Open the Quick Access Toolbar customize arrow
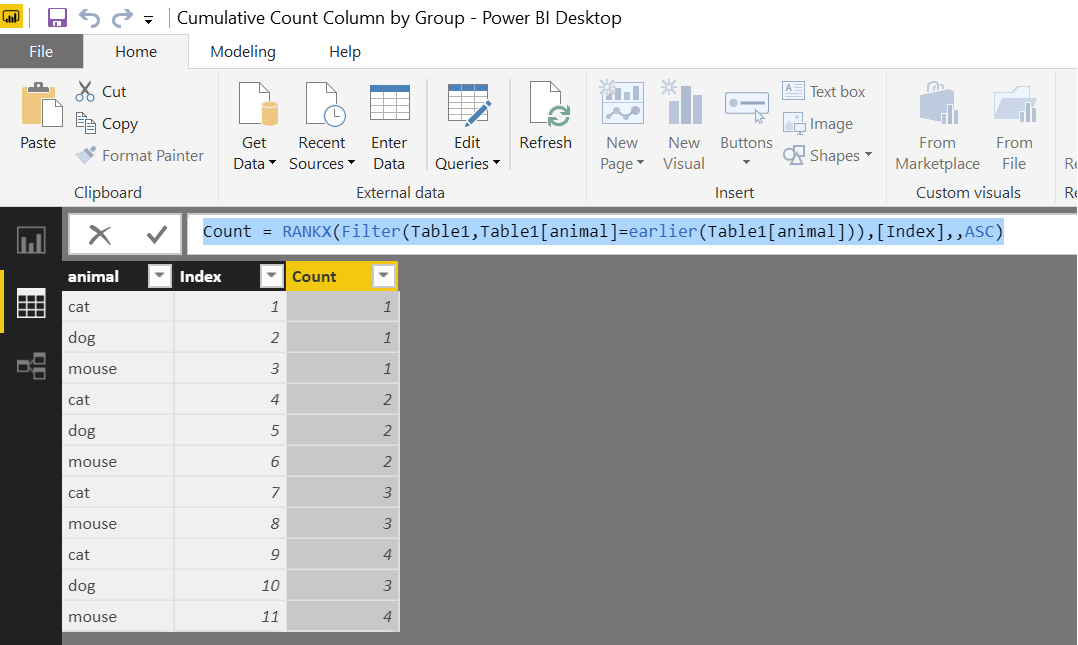The height and width of the screenshot is (645, 1078). click(x=148, y=20)
